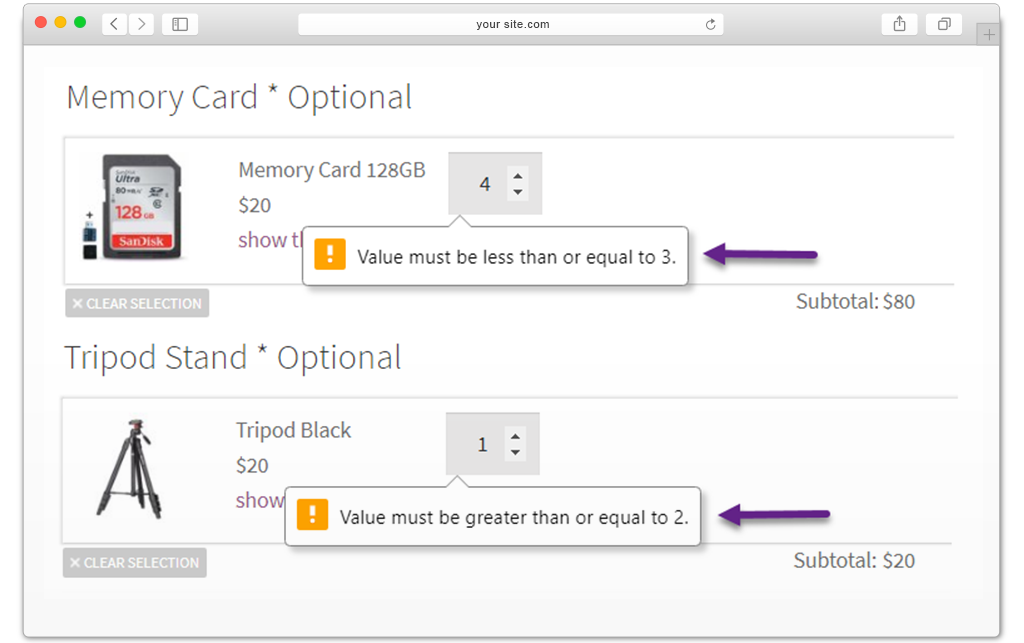Show tab overview icon
1024x643 pixels.
tap(943, 24)
